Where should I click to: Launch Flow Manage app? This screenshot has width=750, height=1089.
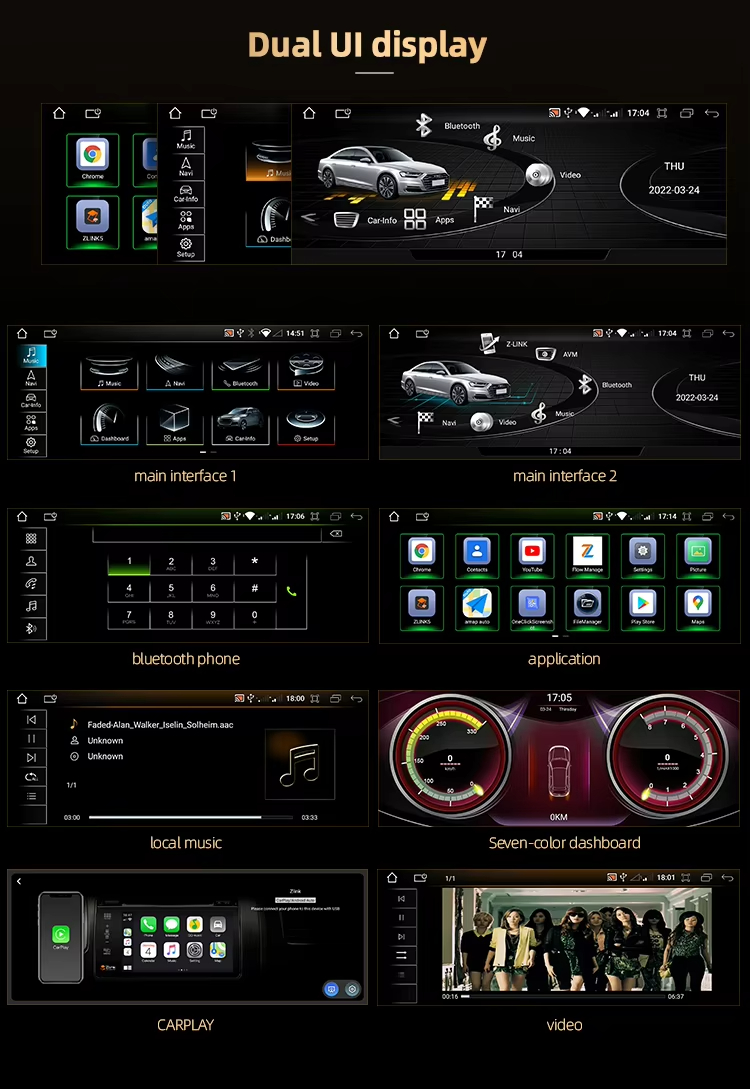click(x=588, y=556)
